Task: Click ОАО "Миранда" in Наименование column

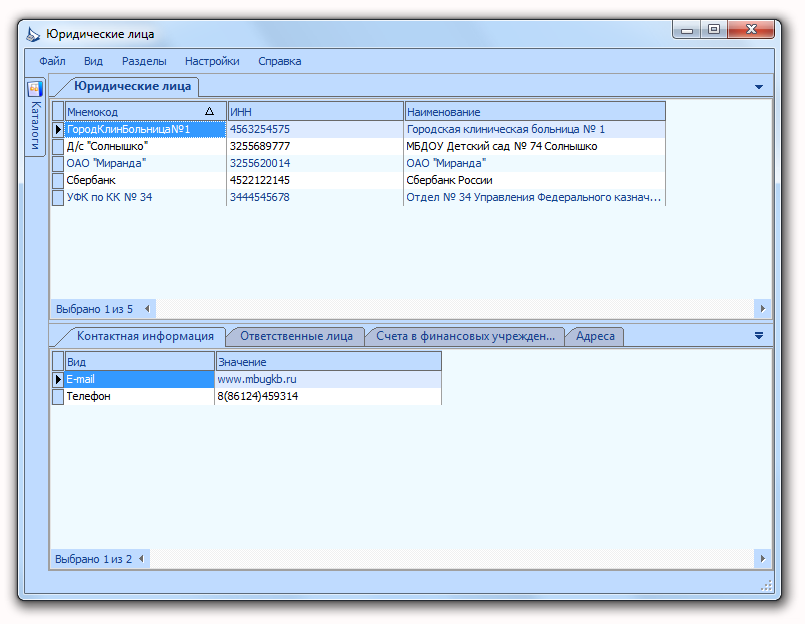Action: [x=446, y=163]
